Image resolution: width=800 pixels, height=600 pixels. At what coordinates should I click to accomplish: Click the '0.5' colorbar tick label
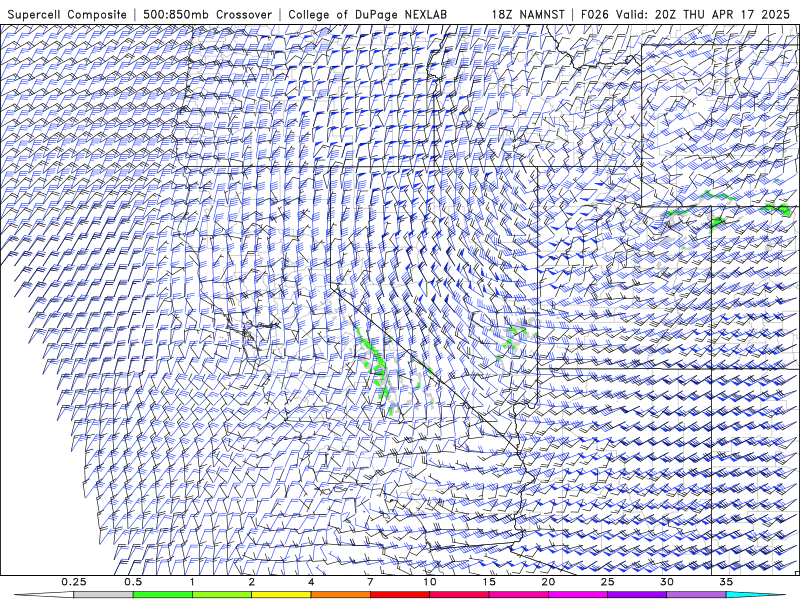133,582
